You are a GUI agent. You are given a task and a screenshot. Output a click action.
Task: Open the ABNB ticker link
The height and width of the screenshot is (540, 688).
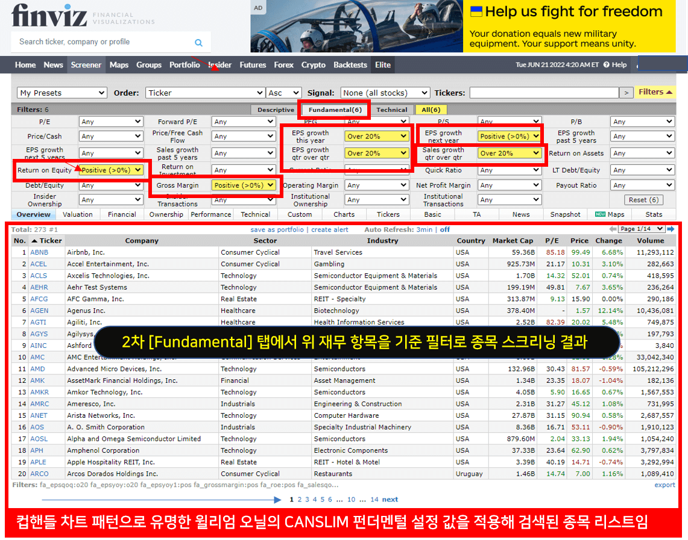39,252
